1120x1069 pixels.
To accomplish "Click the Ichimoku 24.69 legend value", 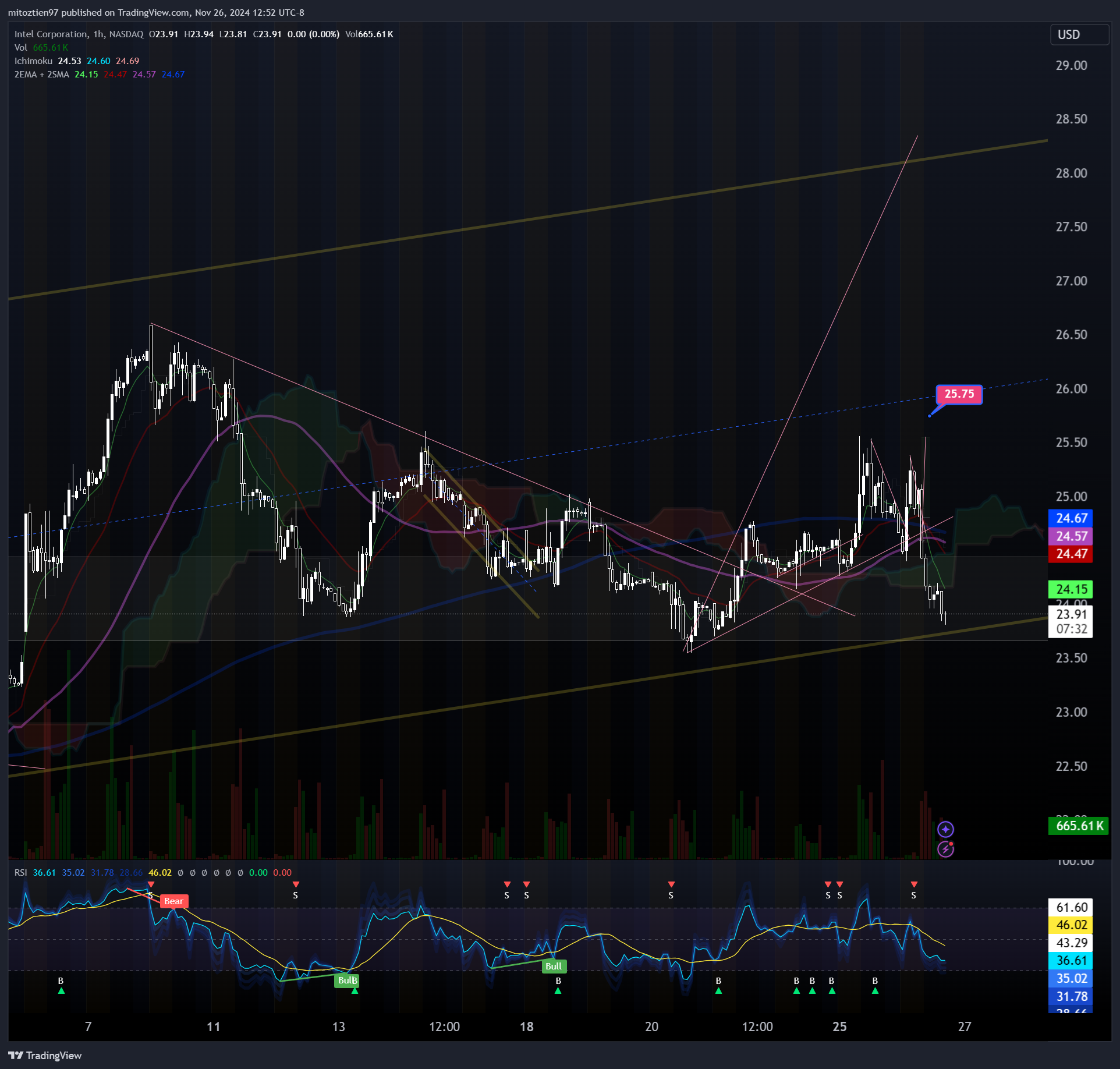I will (x=127, y=61).
